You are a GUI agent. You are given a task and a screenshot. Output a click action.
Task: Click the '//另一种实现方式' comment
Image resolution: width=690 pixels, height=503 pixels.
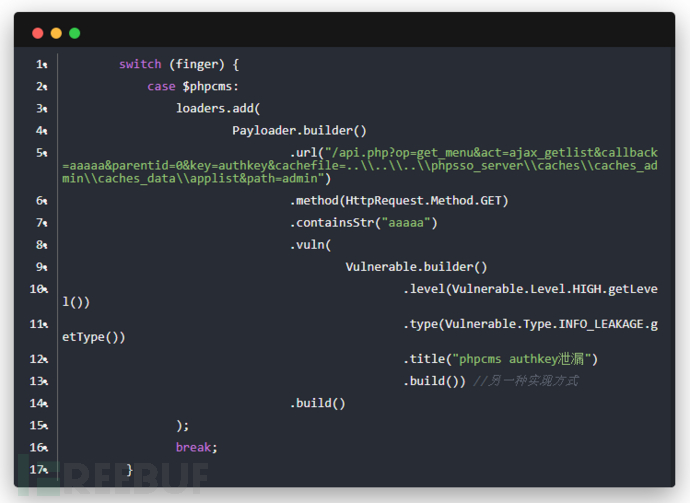point(526,381)
